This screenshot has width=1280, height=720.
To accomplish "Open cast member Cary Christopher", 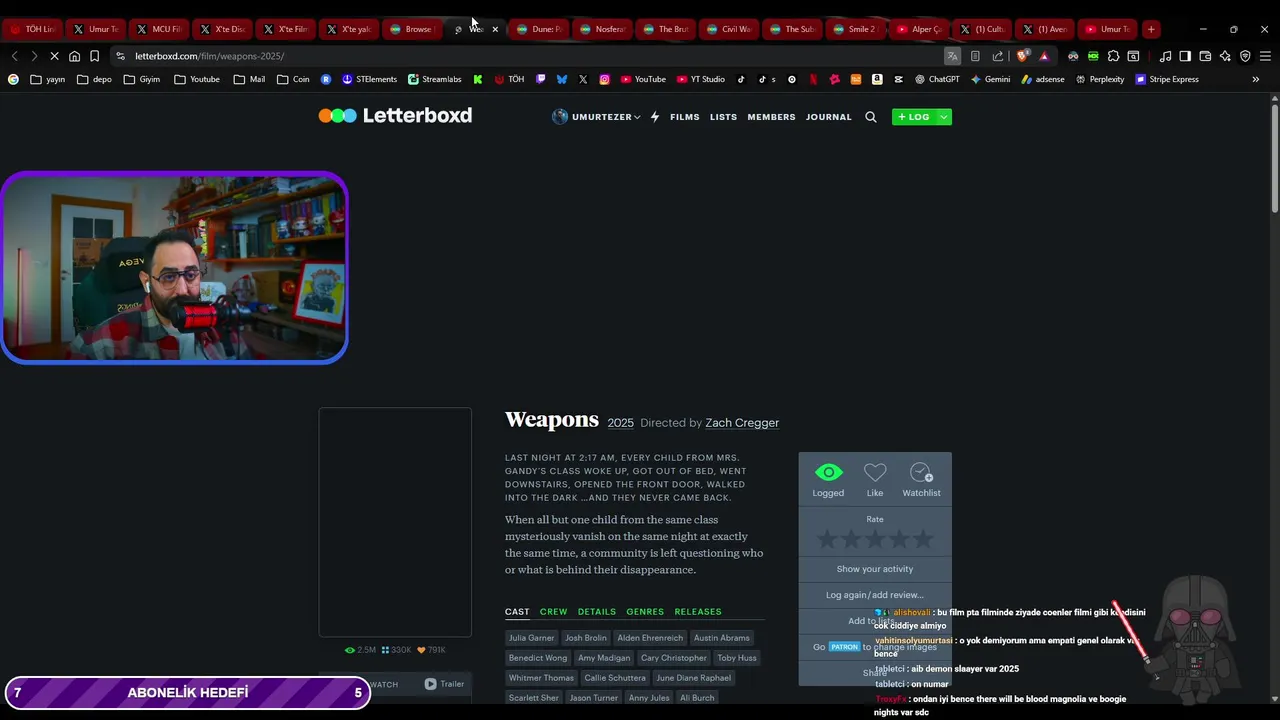I will pos(674,658).
